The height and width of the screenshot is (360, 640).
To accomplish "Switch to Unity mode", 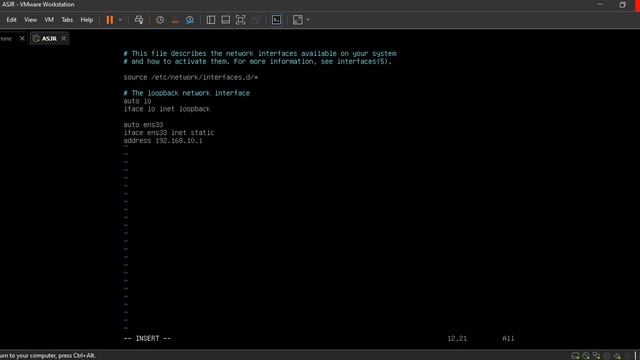I will [255, 20].
